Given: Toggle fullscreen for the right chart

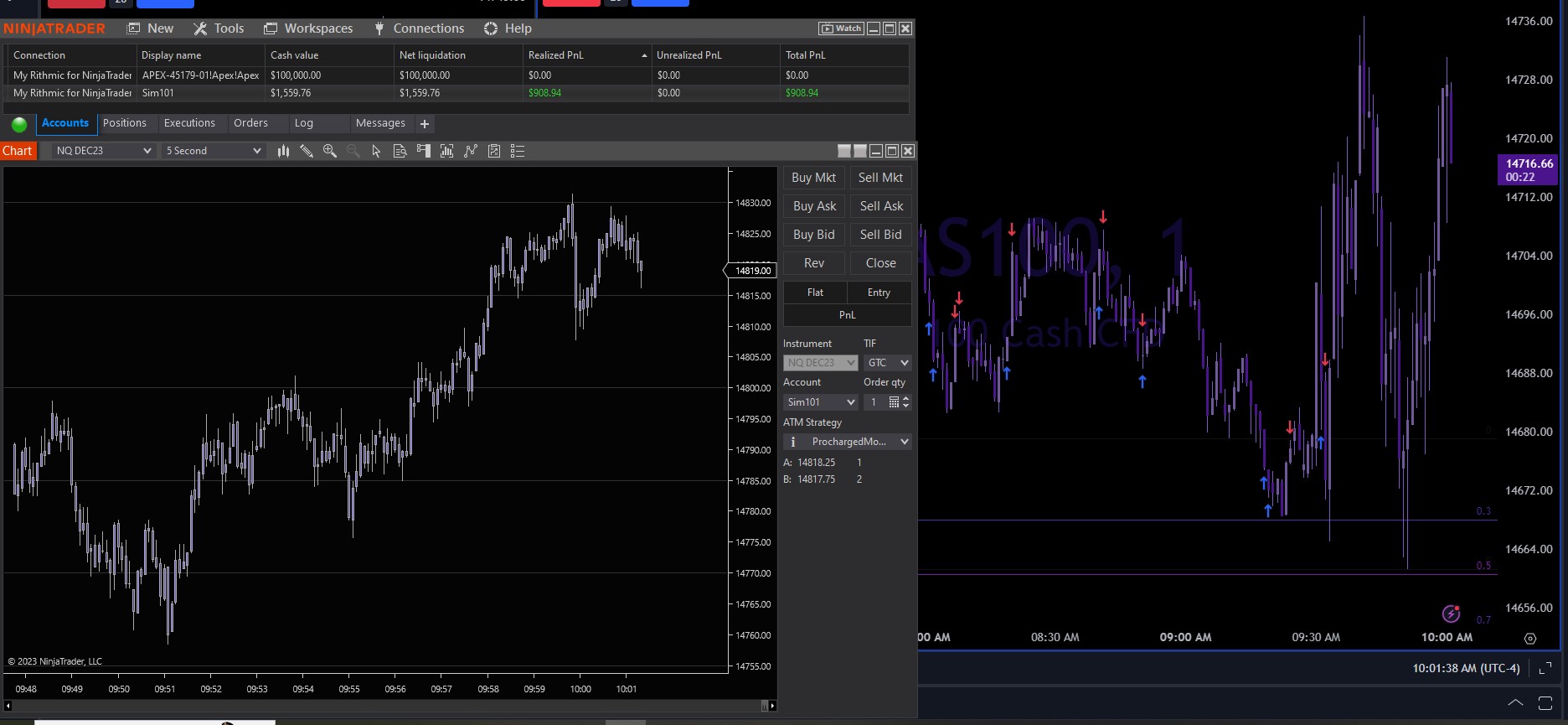Looking at the screenshot, I should pyautogui.click(x=1545, y=668).
